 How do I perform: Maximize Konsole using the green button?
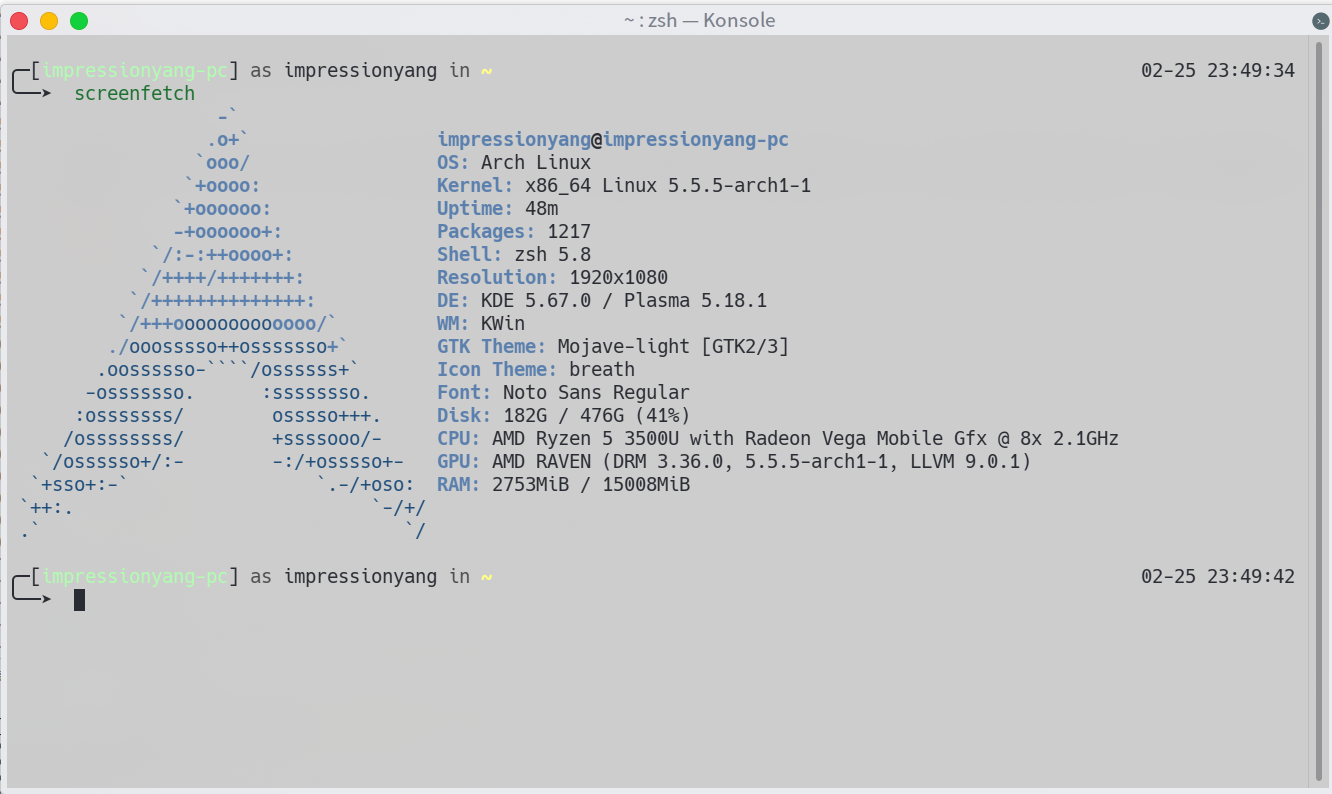point(79,20)
